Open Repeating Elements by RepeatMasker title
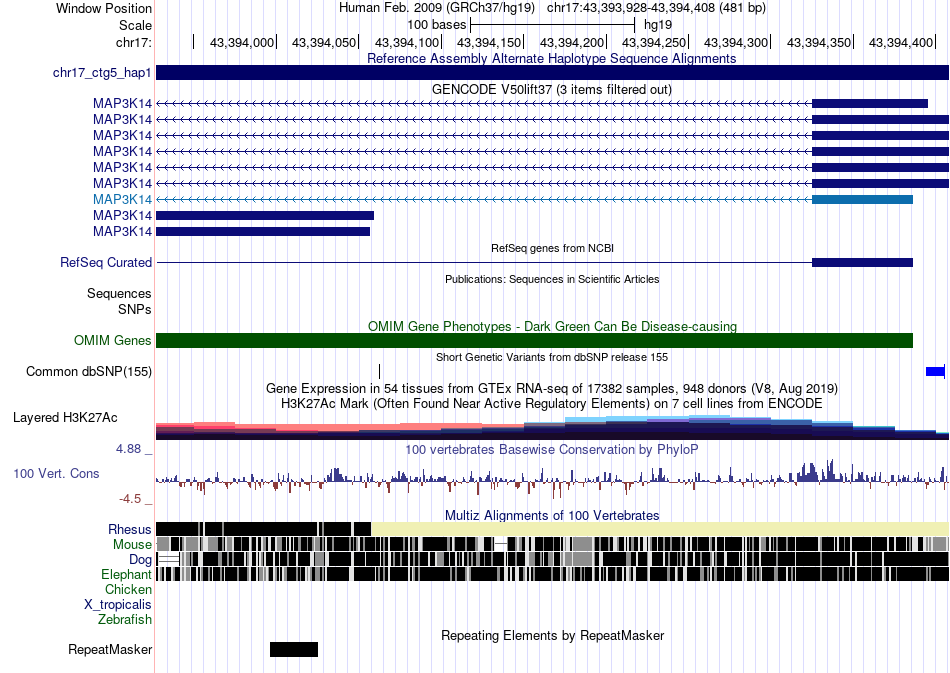 [x=553, y=635]
